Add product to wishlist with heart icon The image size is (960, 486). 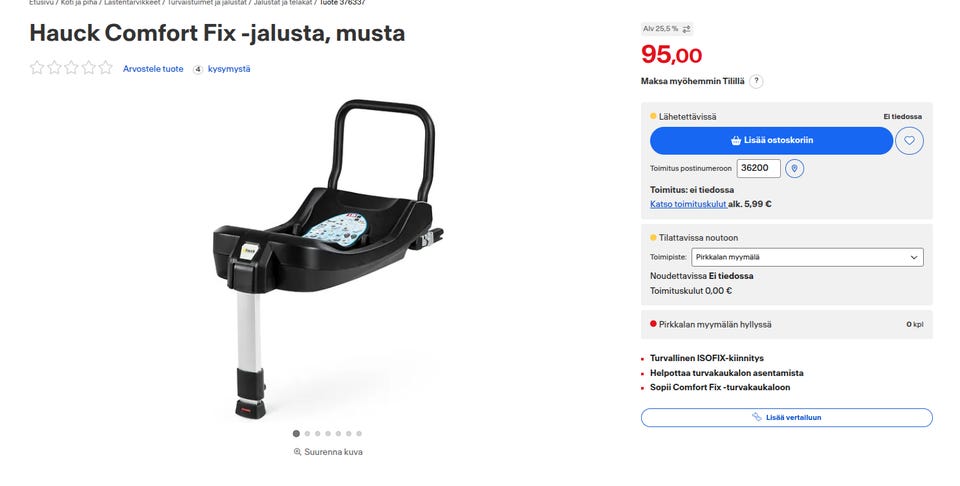(x=909, y=141)
